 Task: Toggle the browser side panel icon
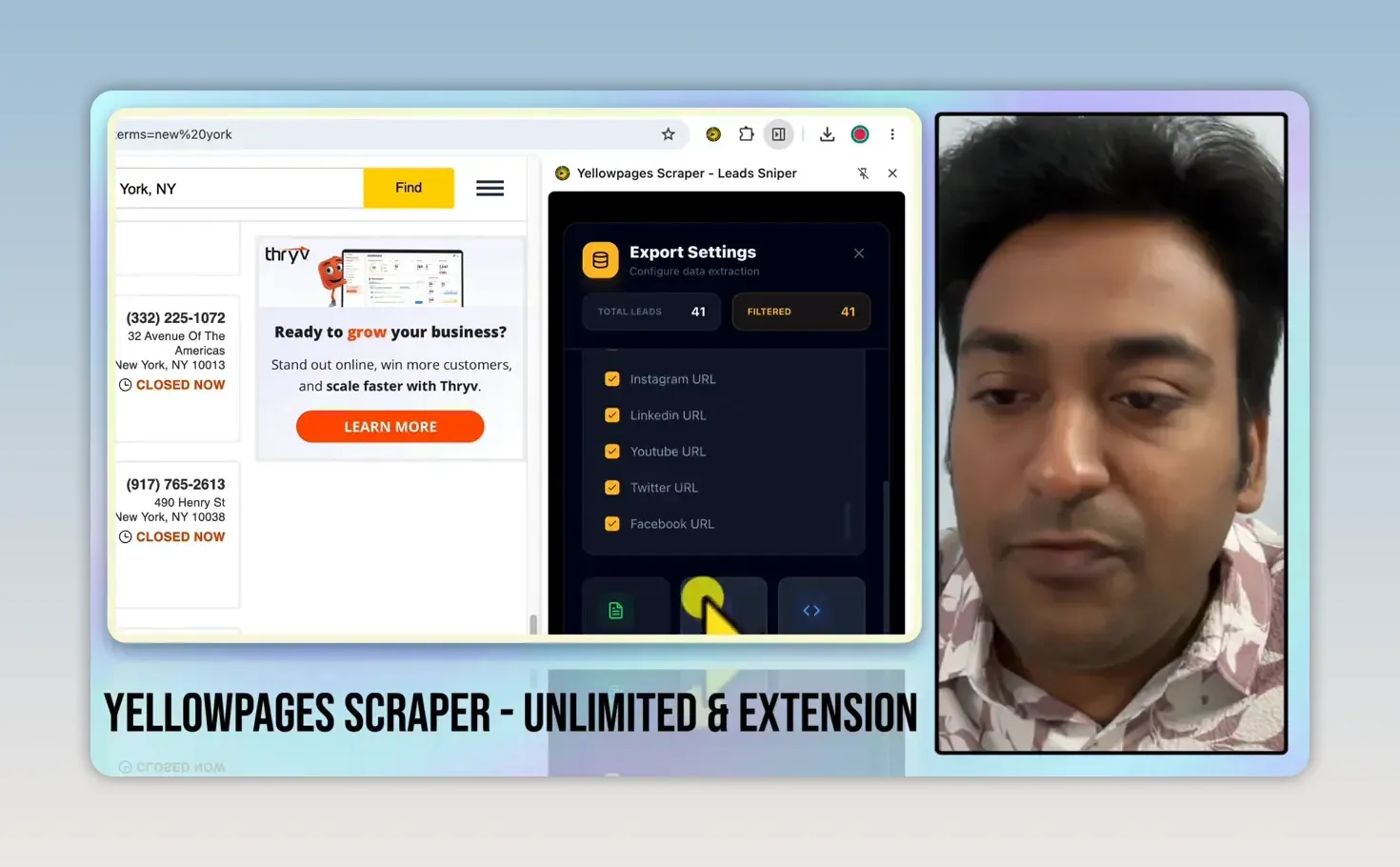coord(779,134)
